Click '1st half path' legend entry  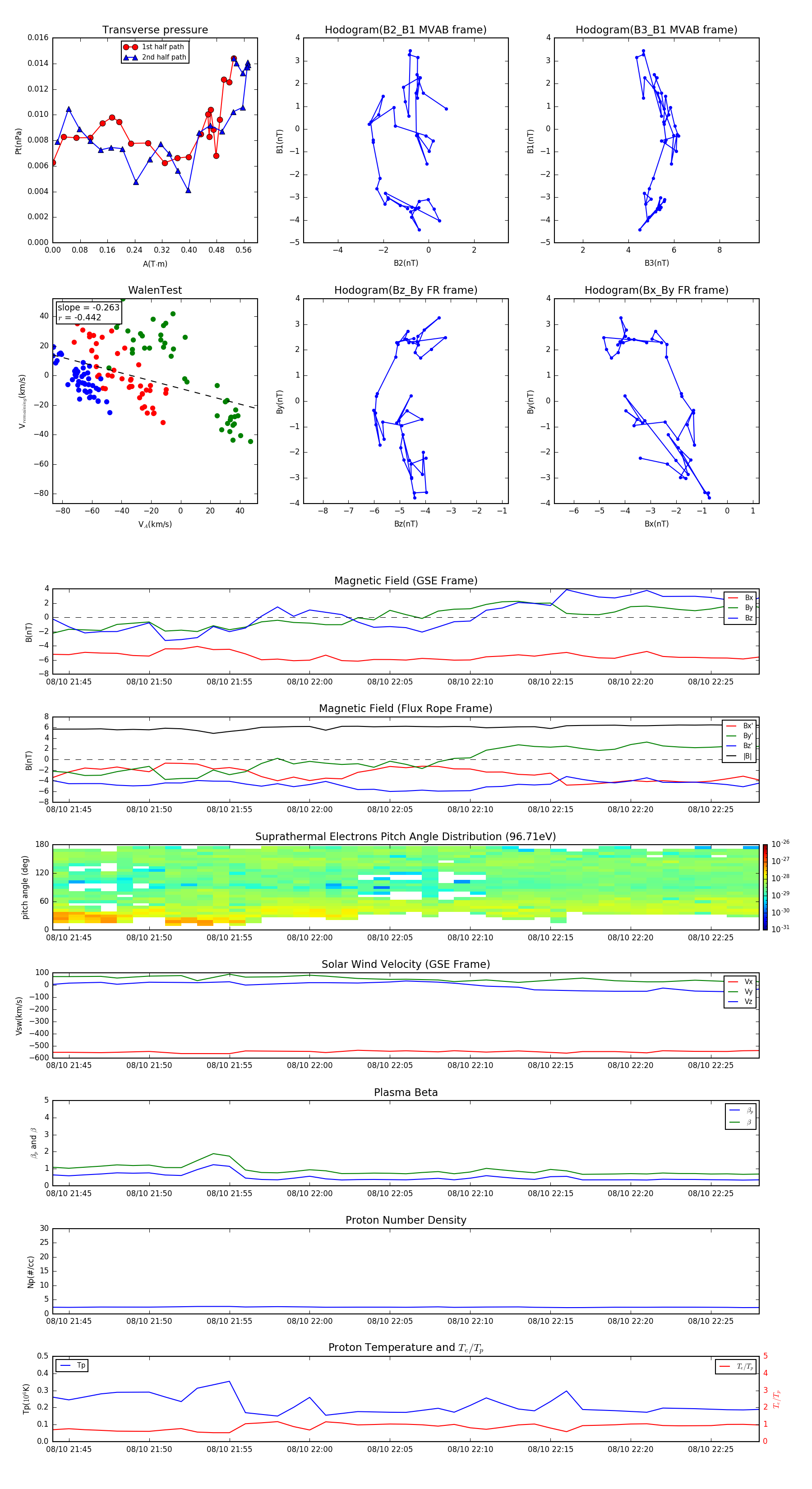154,47
